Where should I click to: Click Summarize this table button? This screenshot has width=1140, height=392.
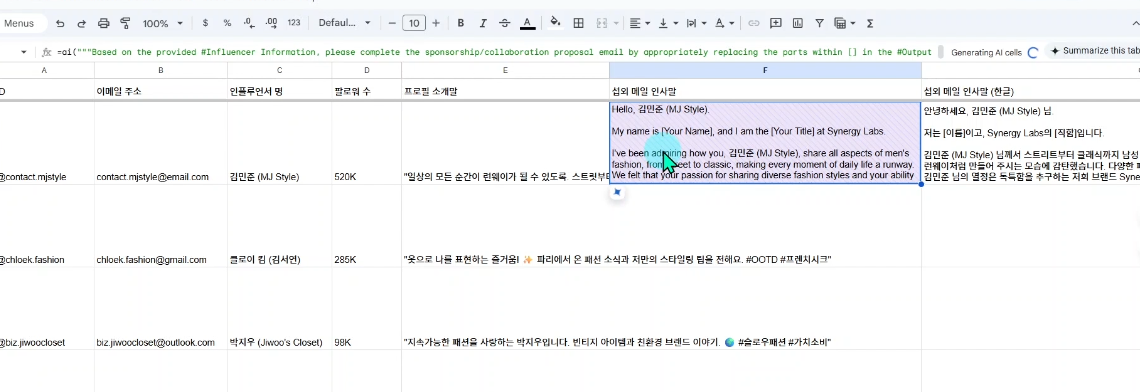[1093, 51]
